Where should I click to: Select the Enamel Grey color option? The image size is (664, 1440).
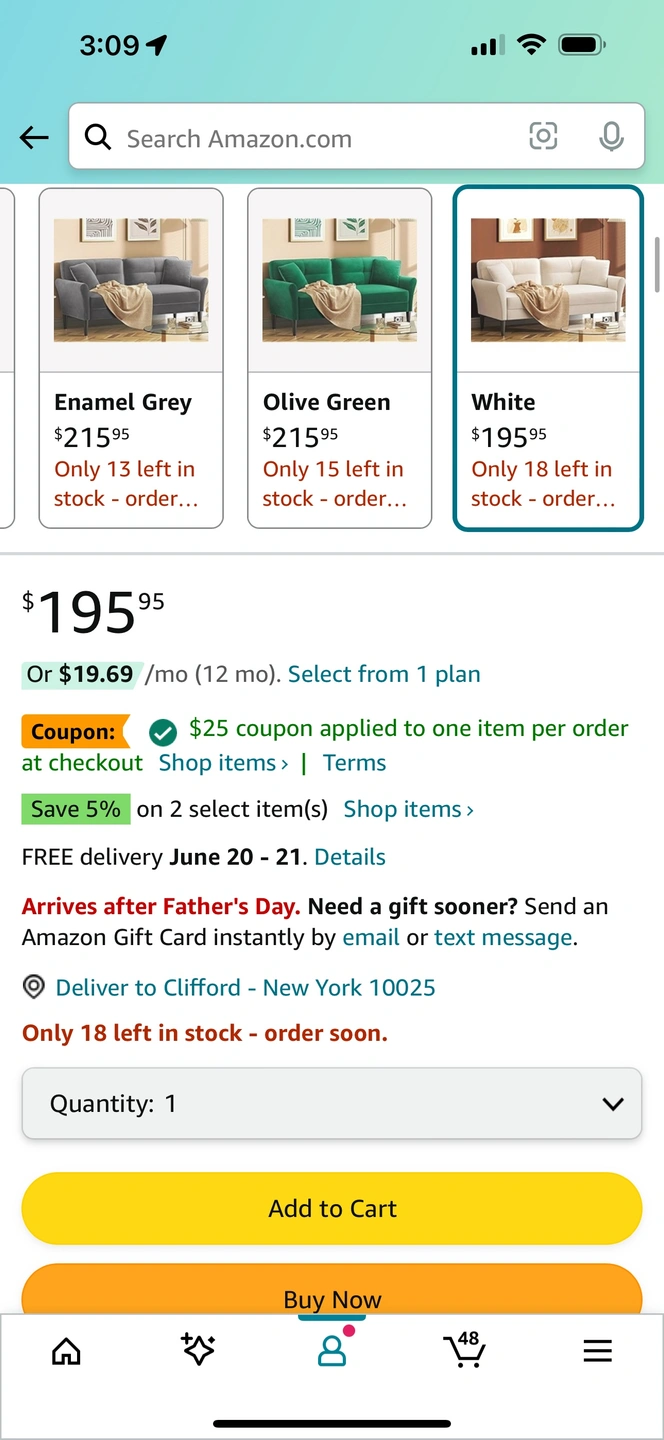coord(131,357)
